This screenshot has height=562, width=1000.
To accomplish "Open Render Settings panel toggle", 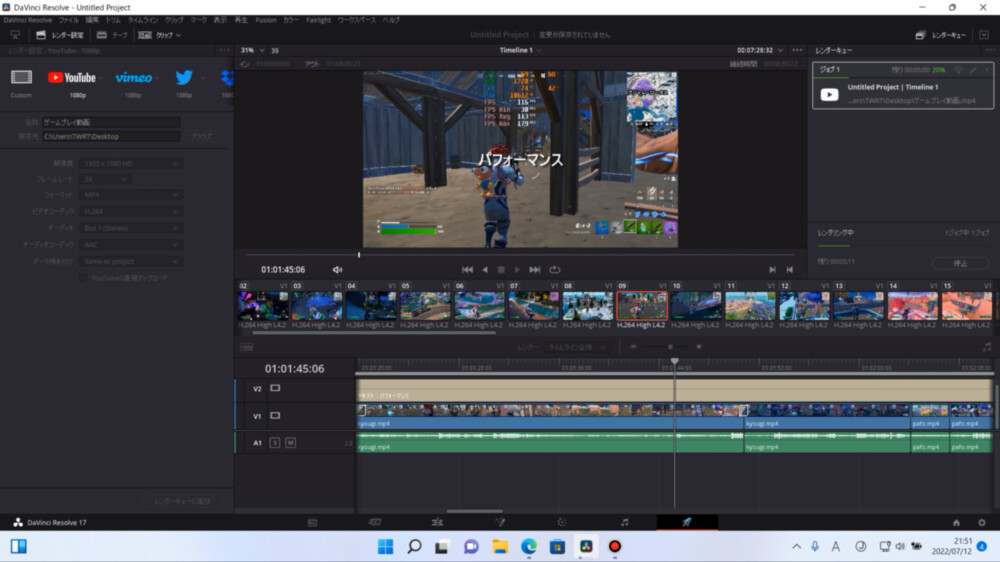I will pos(60,35).
